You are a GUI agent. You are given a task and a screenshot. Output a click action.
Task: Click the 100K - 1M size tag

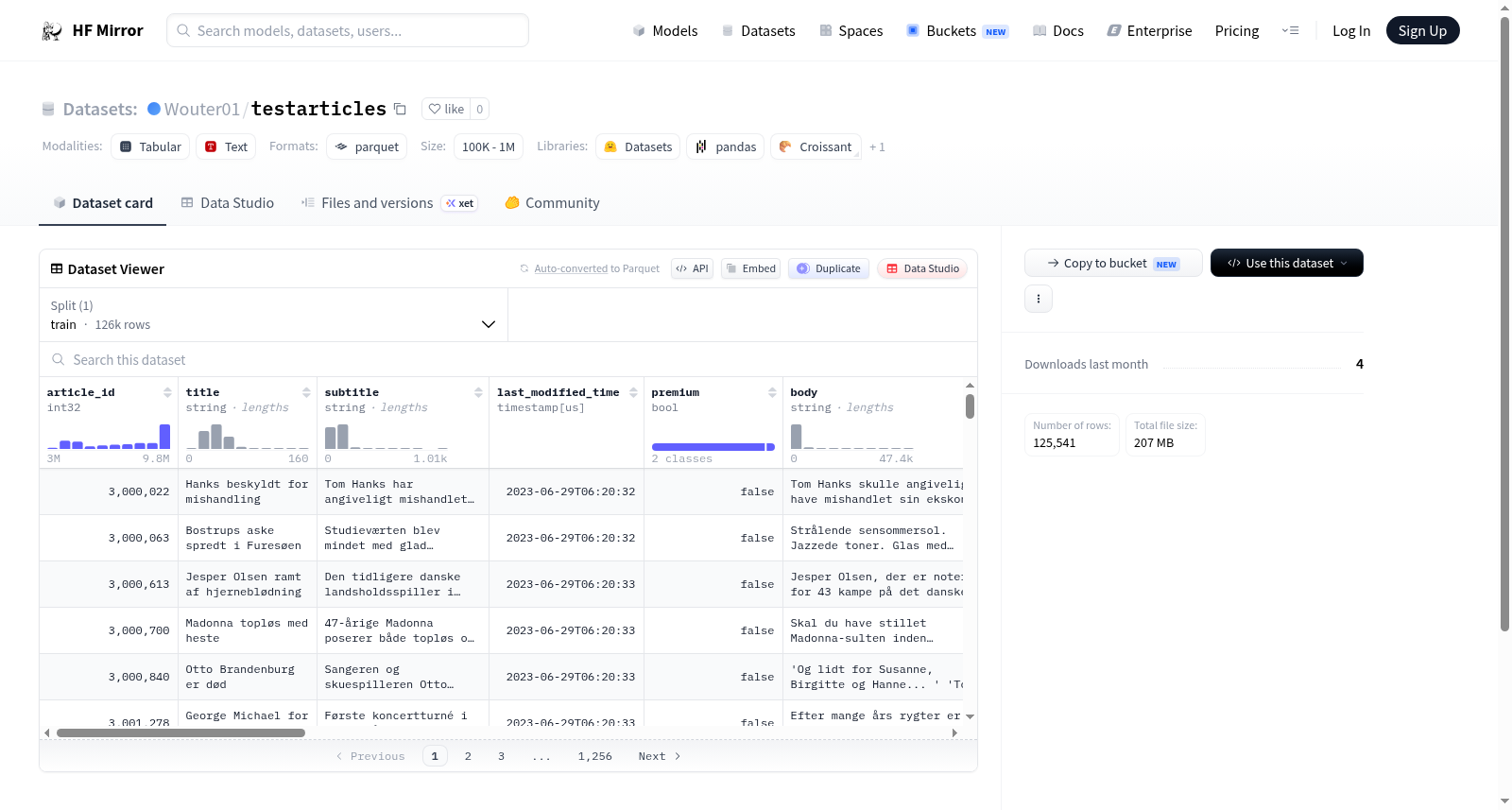click(x=489, y=146)
